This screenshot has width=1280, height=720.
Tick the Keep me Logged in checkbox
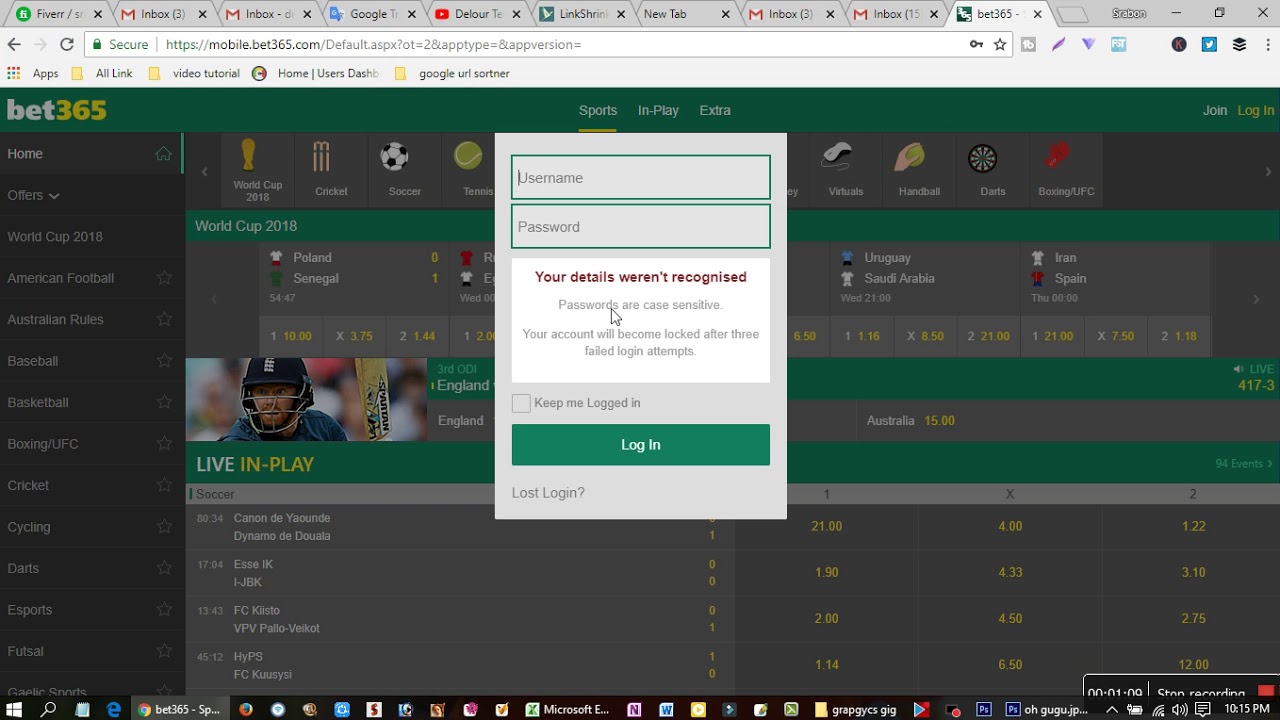(x=521, y=403)
